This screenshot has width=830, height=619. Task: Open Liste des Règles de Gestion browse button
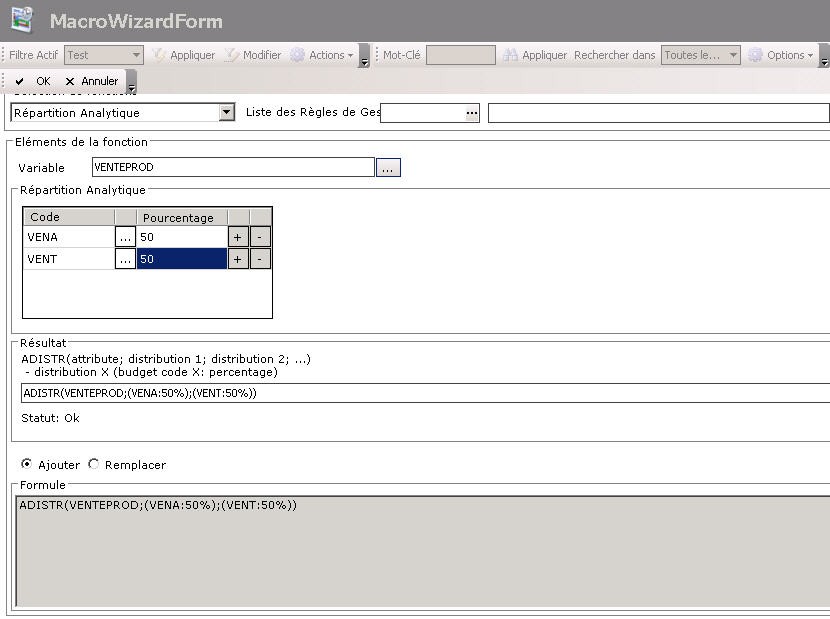[471, 113]
